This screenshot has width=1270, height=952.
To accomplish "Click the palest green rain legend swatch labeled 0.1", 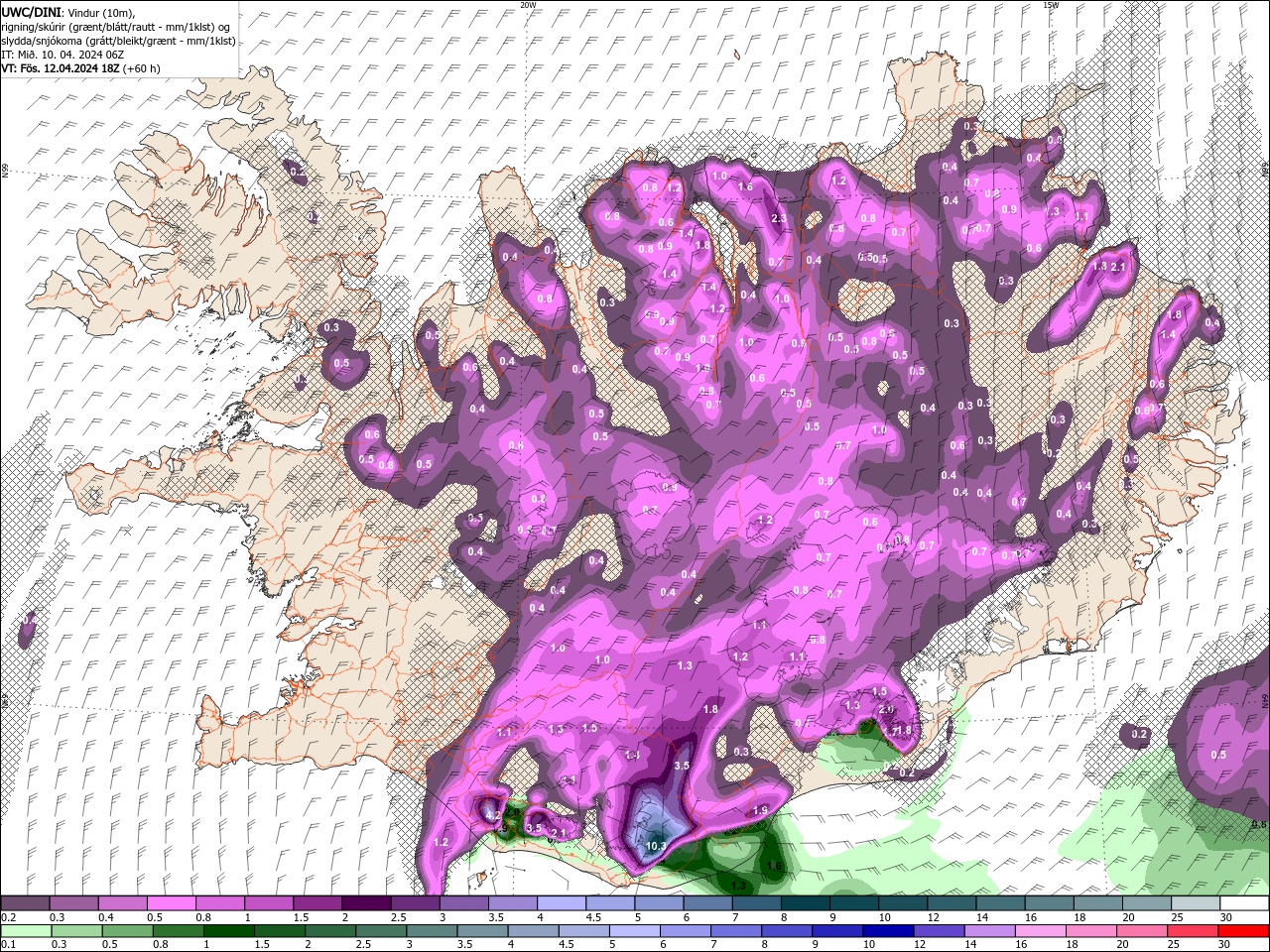I will click(25, 931).
